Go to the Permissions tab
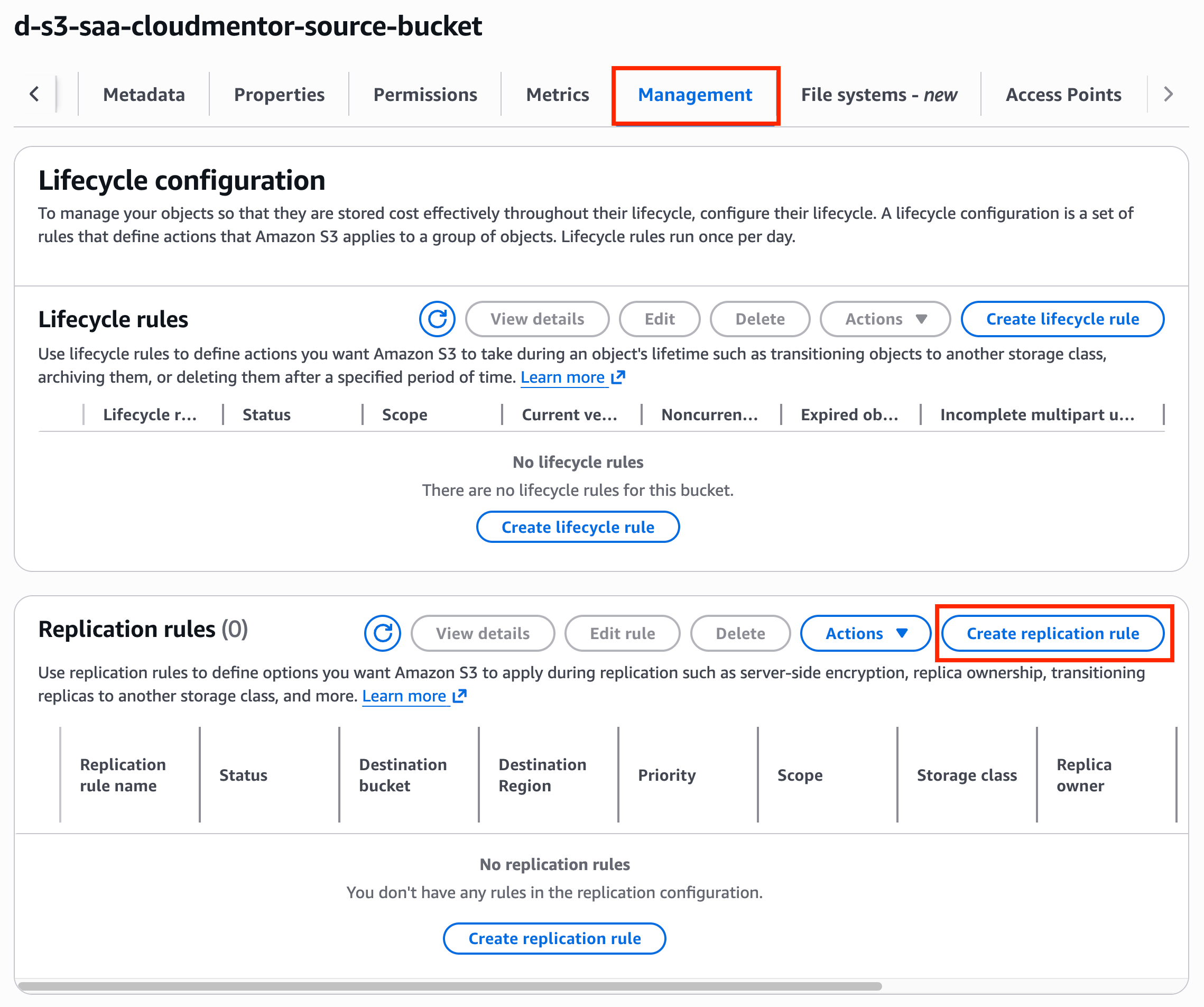 [425, 95]
